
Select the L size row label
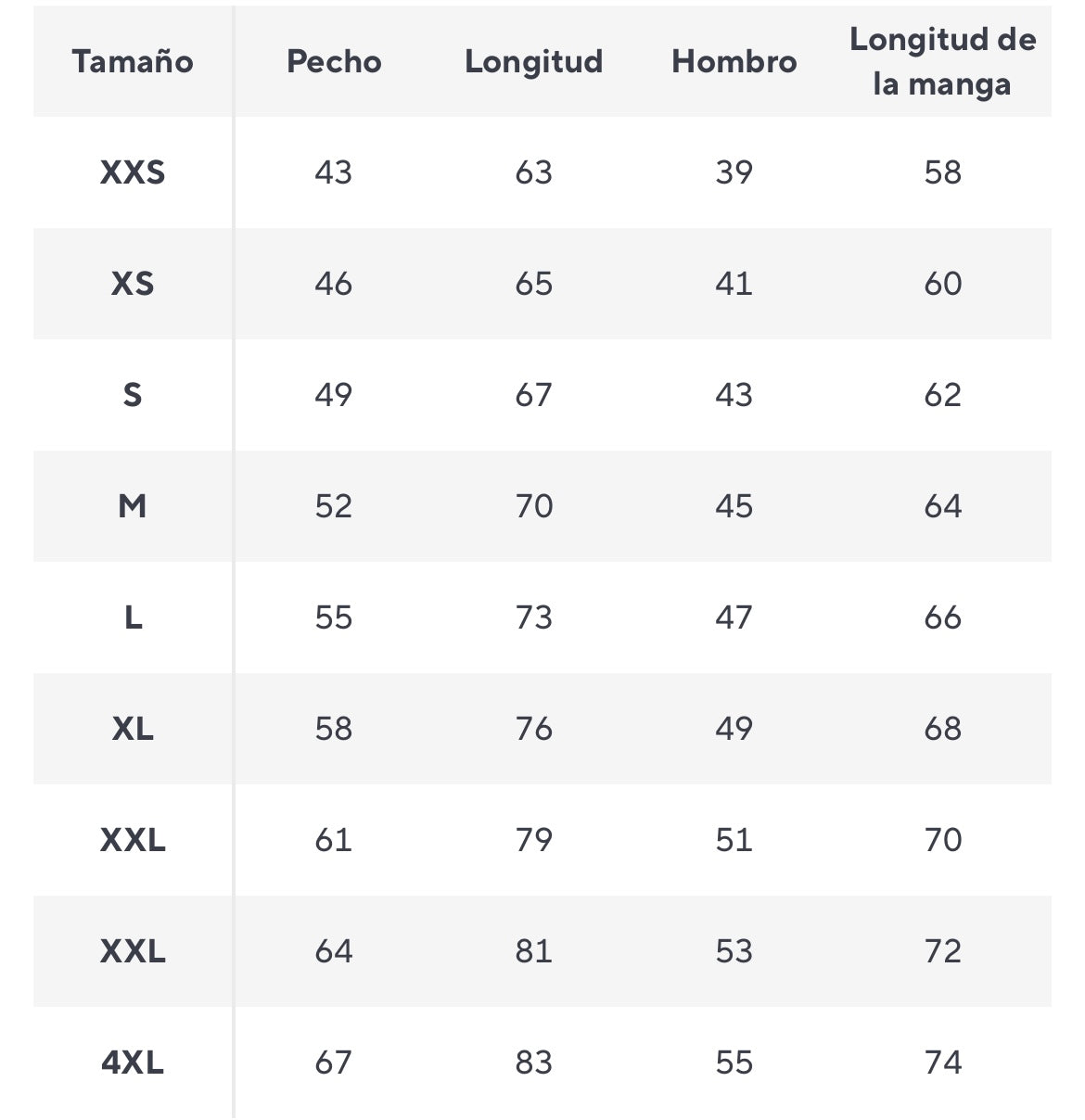pos(133,617)
